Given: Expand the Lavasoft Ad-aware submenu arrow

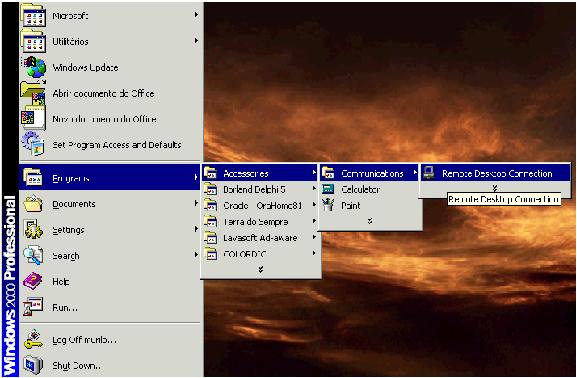Looking at the screenshot, I should 314,237.
